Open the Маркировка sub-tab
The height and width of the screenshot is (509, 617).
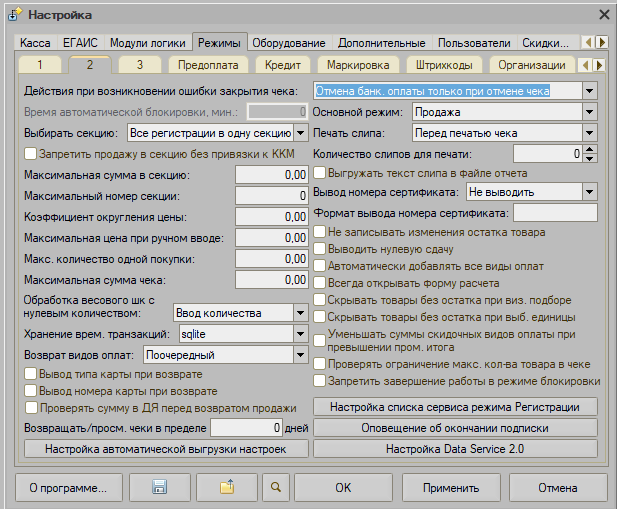point(357,65)
